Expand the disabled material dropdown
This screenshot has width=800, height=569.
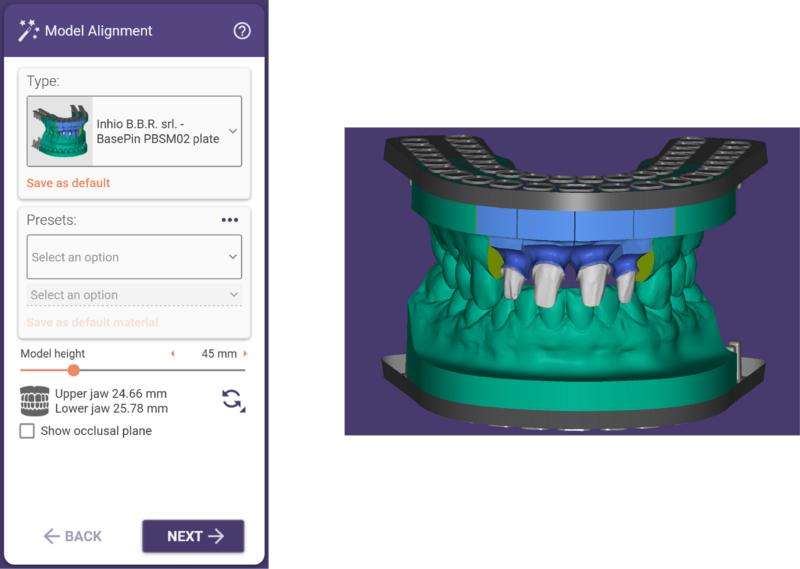pos(134,295)
